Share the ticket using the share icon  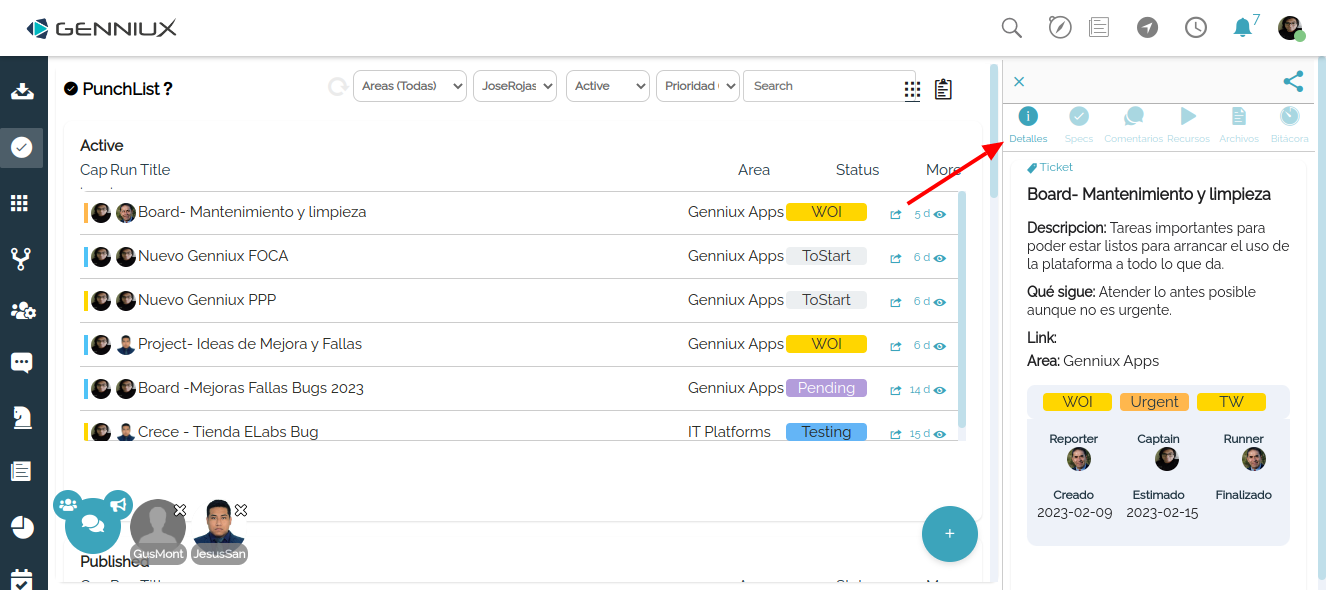pyautogui.click(x=1293, y=82)
